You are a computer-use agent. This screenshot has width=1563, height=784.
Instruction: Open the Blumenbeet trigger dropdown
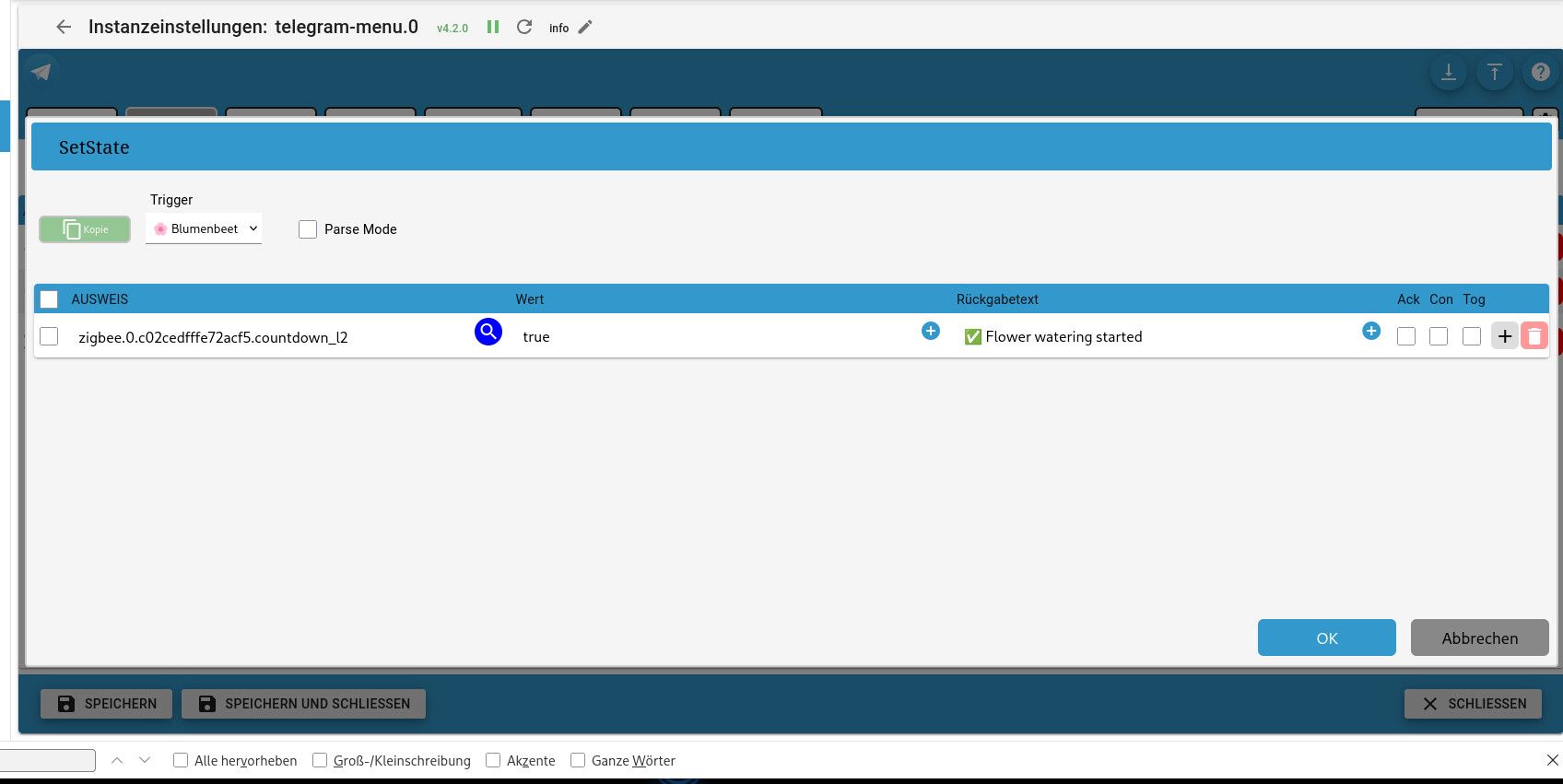point(204,228)
